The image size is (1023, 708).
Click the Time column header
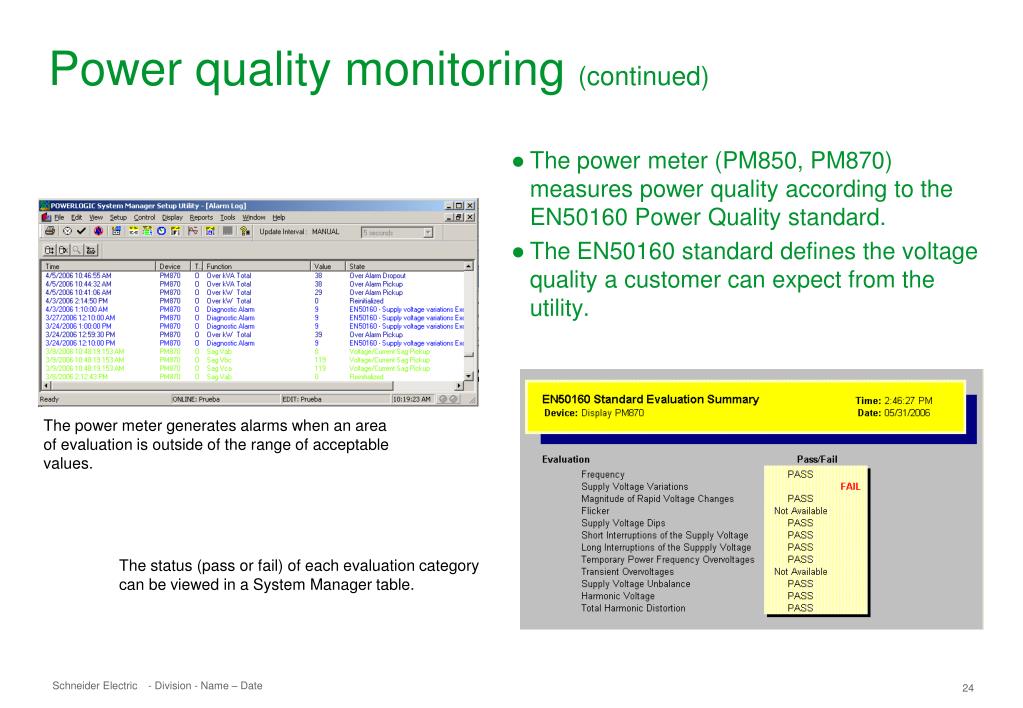click(x=100, y=266)
